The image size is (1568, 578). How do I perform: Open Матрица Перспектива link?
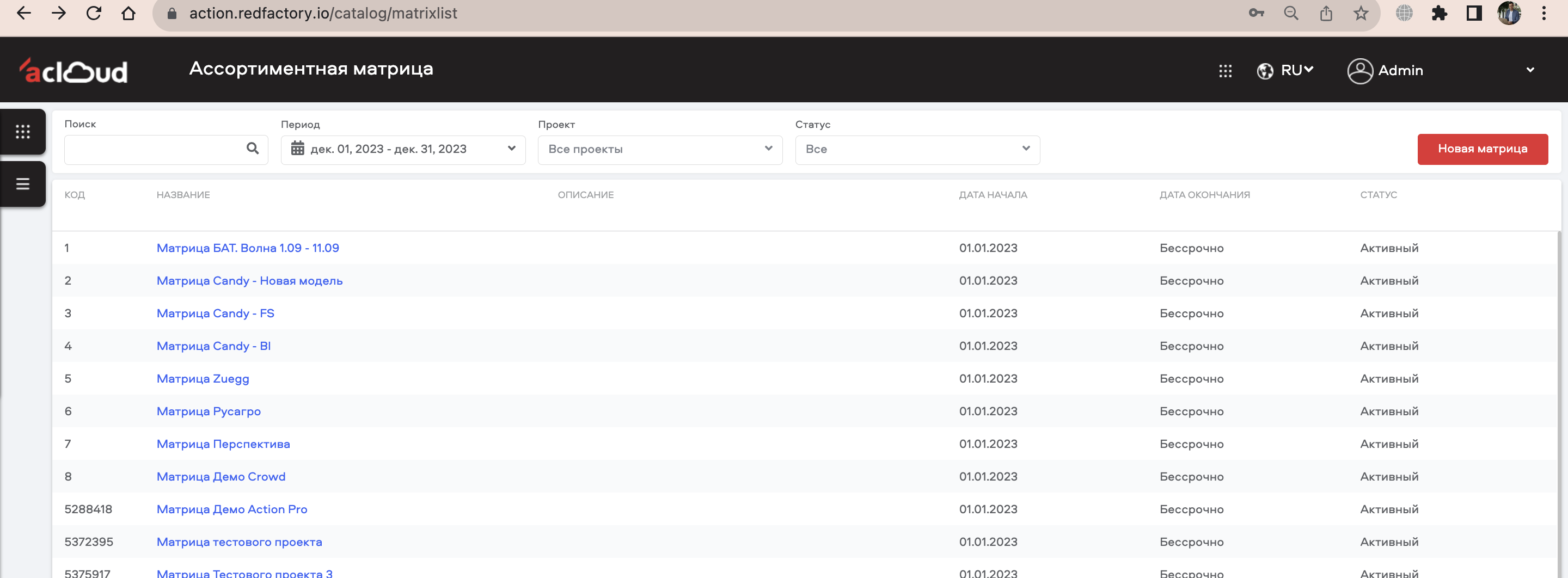(x=223, y=444)
